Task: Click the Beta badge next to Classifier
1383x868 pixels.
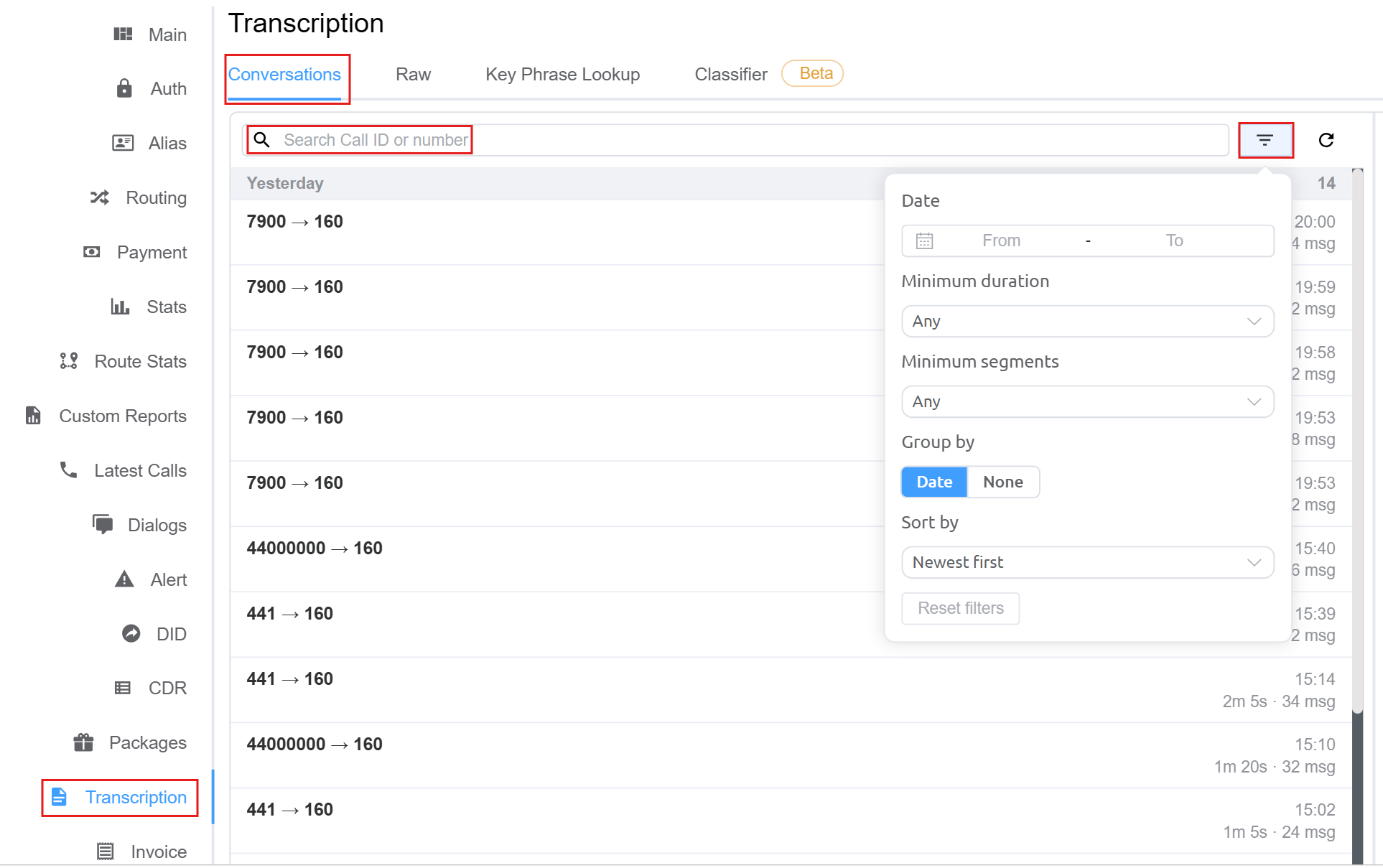Action: 813,73
